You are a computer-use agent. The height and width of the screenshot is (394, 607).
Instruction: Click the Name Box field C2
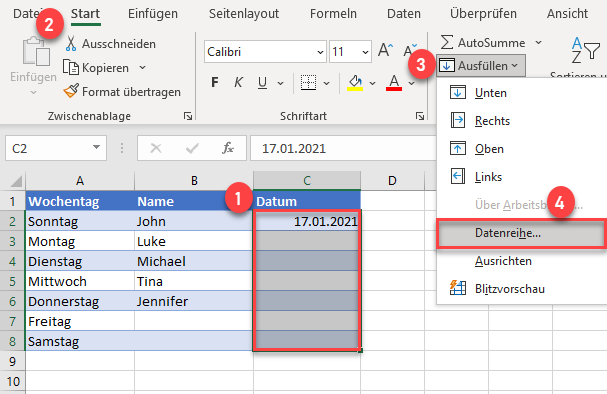(x=56, y=148)
